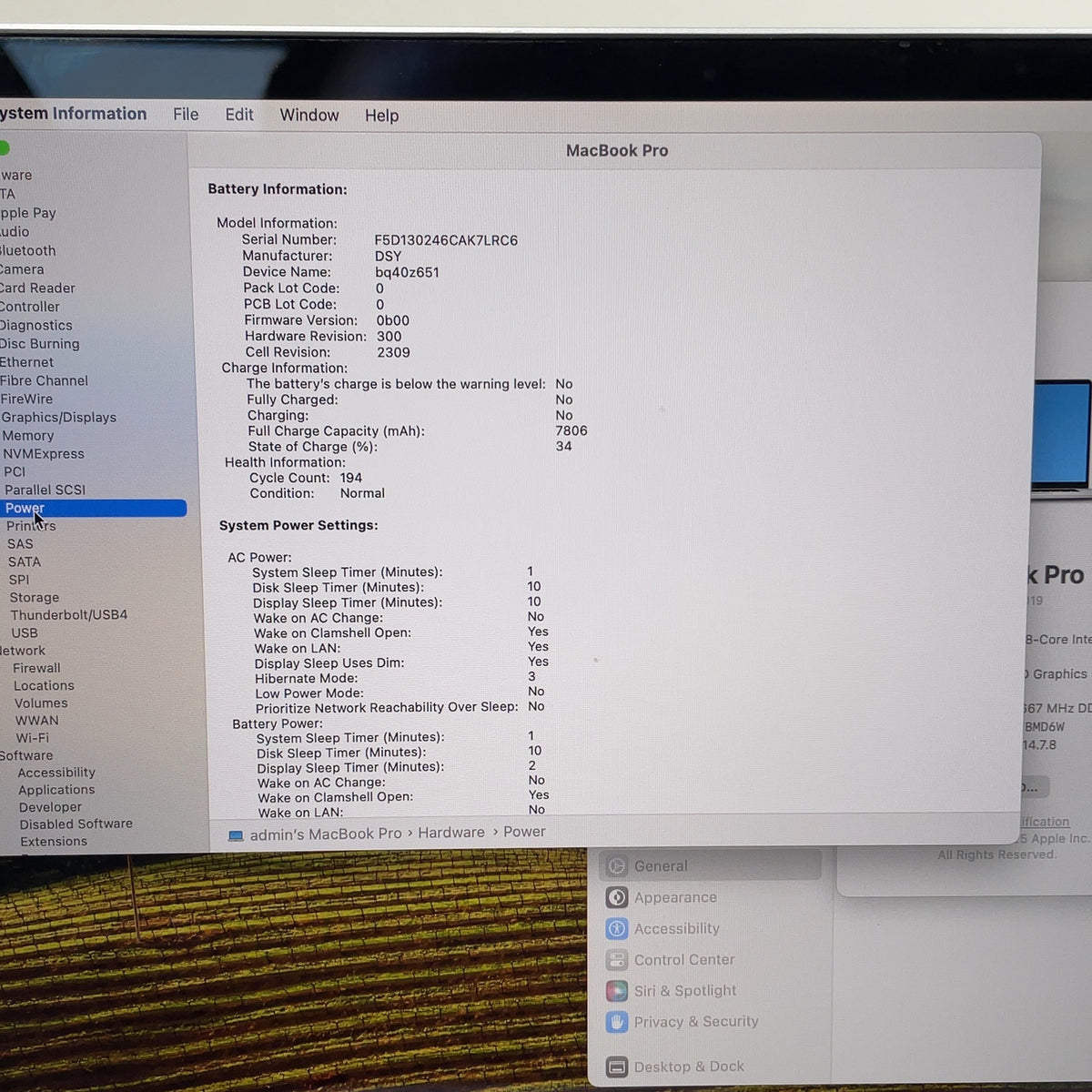Select Bluetooth in the sidebar

pyautogui.click(x=27, y=250)
